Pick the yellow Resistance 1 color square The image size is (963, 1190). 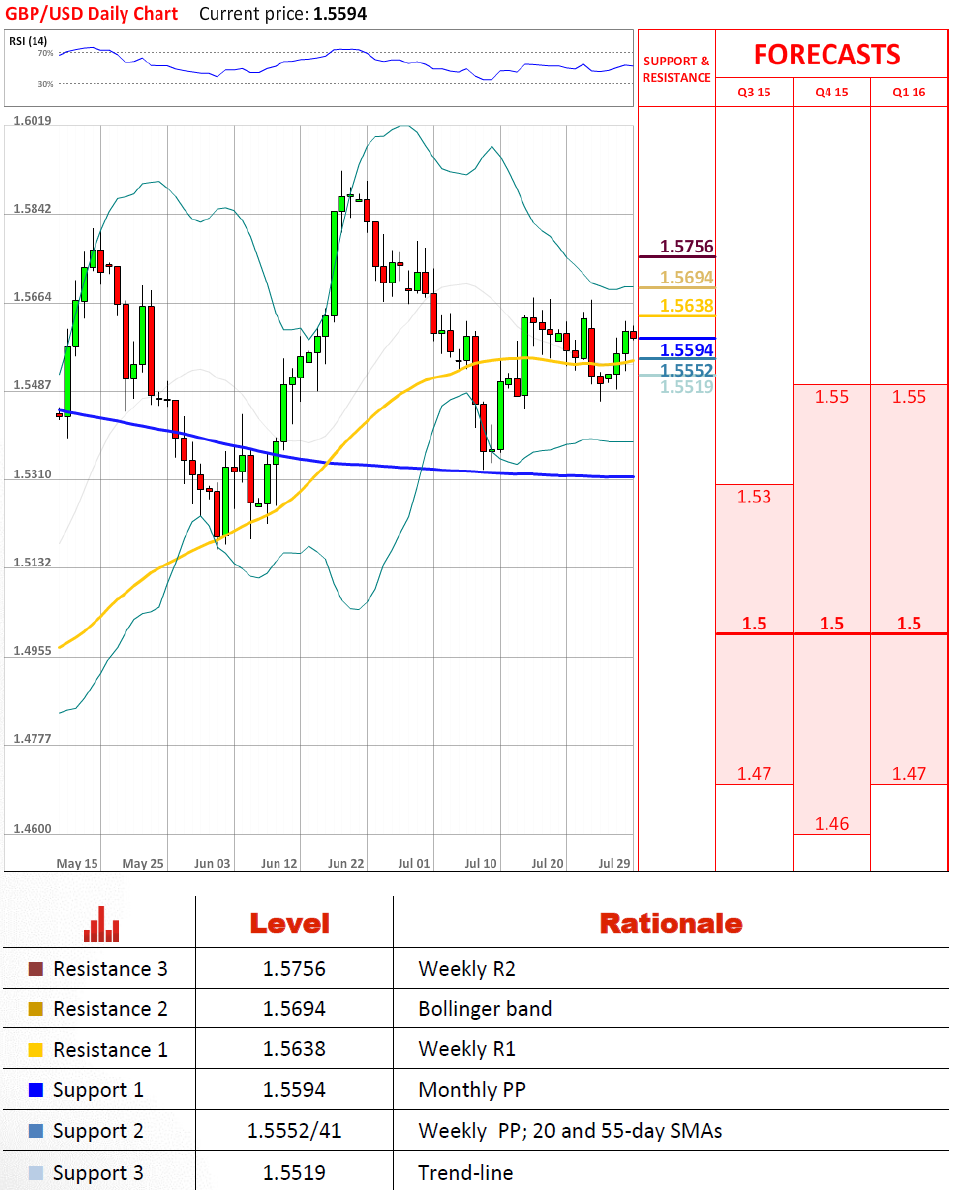coord(36,1050)
